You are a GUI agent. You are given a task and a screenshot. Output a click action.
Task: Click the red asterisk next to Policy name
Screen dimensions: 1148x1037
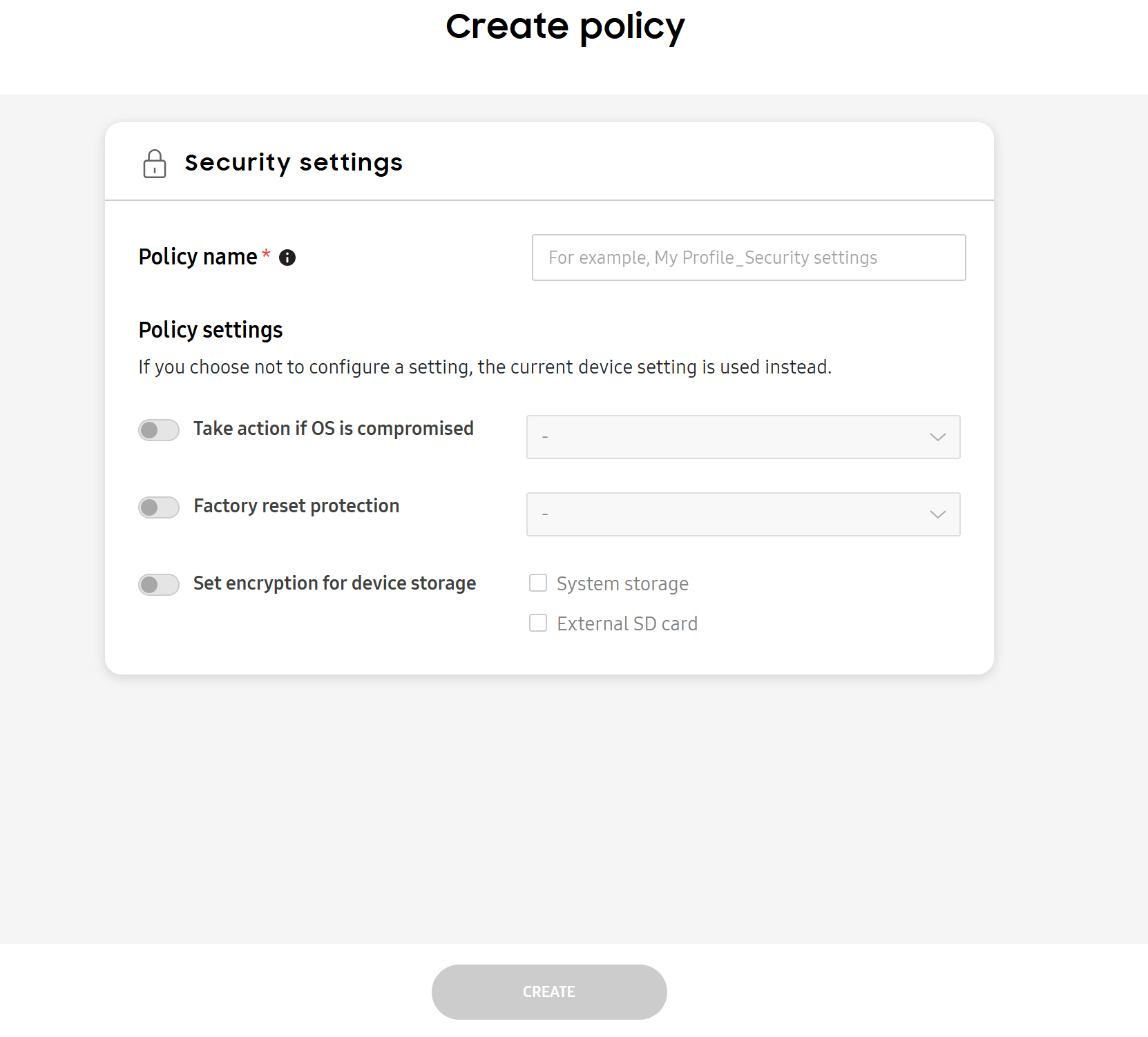265,255
